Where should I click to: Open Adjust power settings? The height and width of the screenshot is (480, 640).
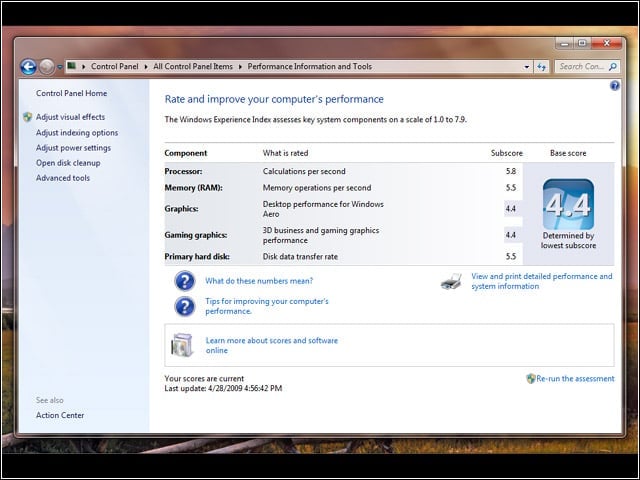(x=73, y=148)
